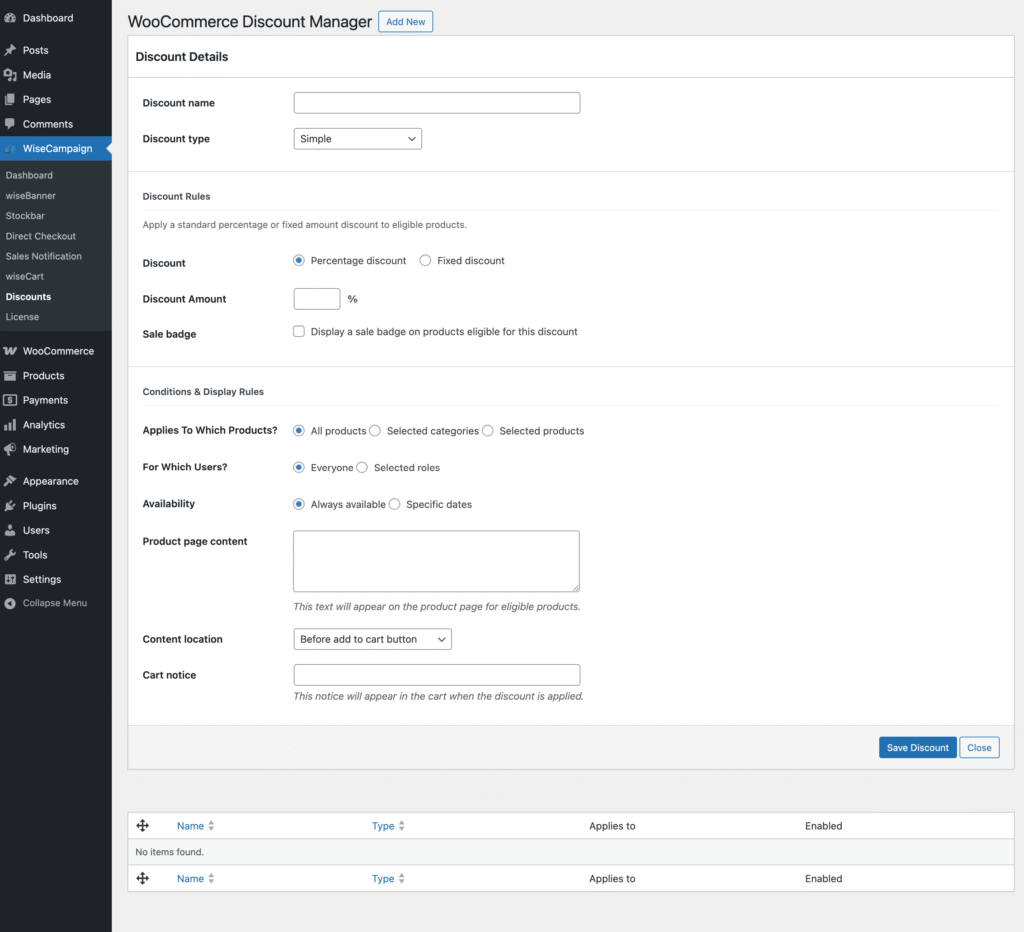Click the Pages icon in sidebar
The height and width of the screenshot is (932, 1024).
[10, 99]
